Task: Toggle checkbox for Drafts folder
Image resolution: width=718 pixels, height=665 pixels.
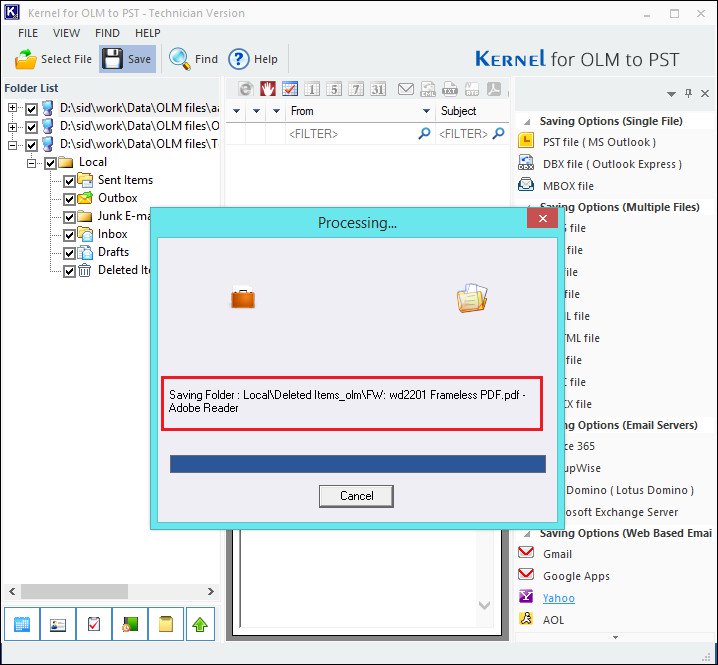Action: [69, 253]
